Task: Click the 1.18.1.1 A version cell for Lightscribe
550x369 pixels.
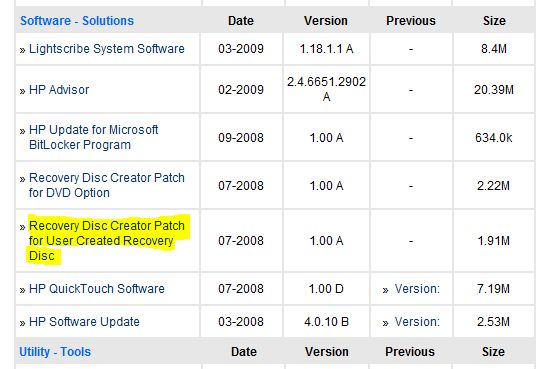Action: (x=326, y=49)
